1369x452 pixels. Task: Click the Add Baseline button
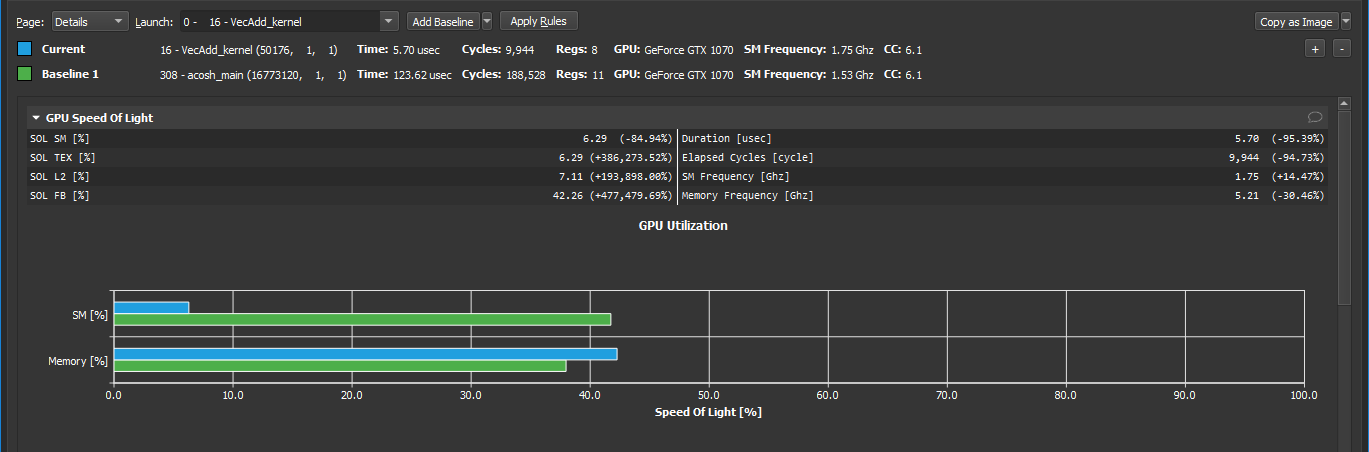click(x=440, y=21)
